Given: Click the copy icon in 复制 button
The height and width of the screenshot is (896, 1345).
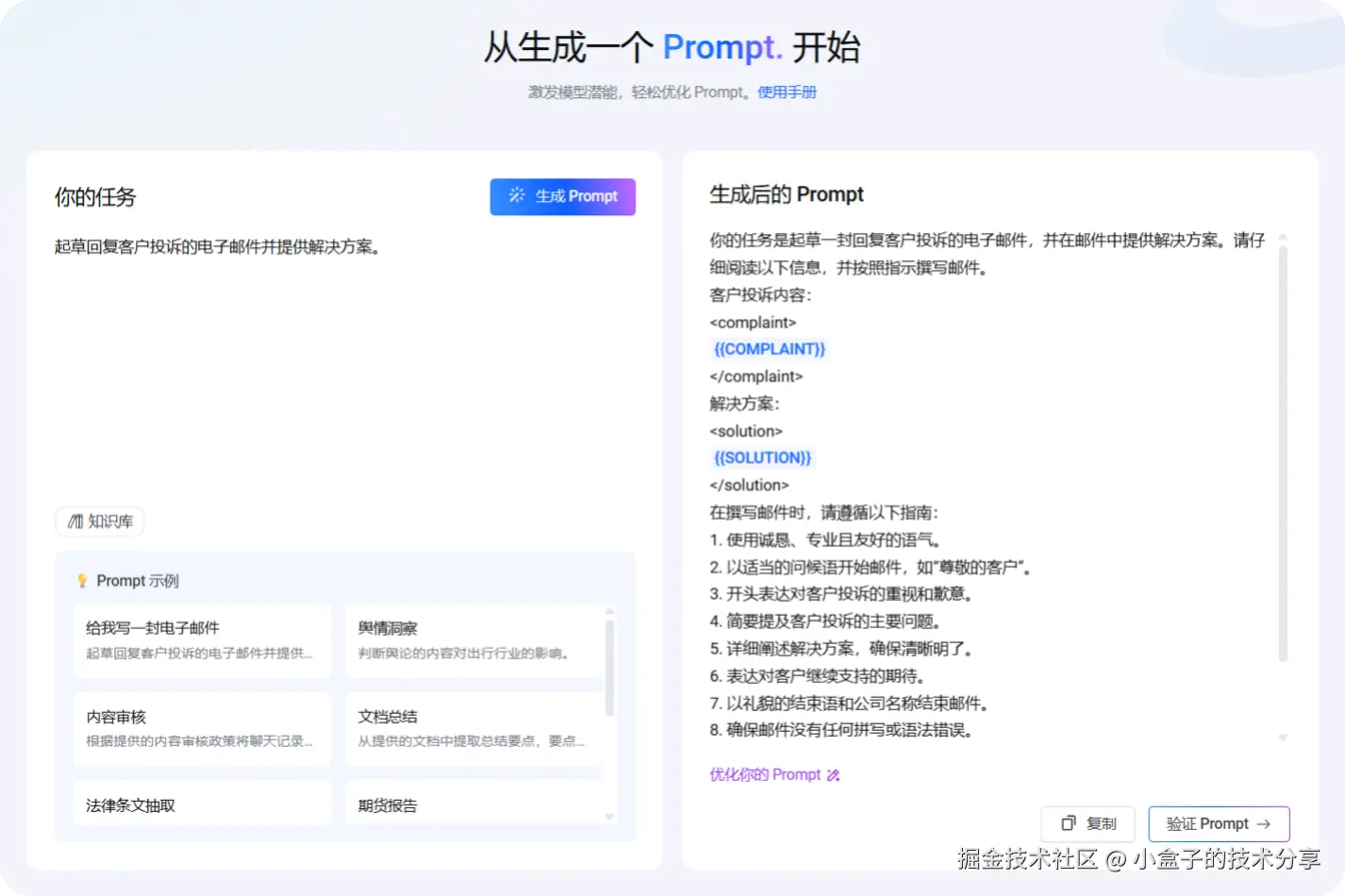Looking at the screenshot, I should click(x=1069, y=823).
